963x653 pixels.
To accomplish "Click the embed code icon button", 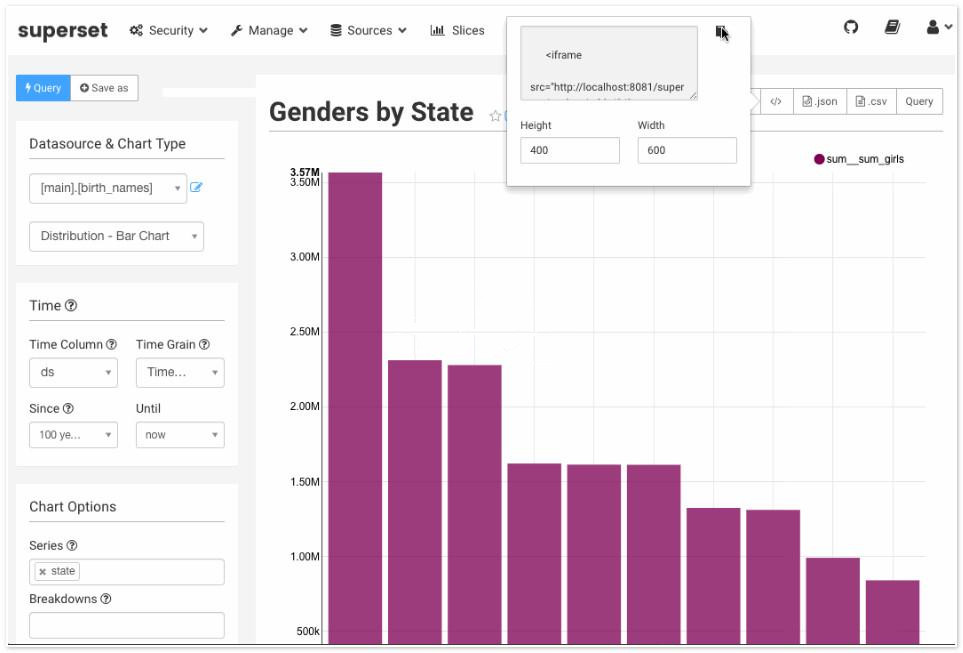I will [x=776, y=101].
